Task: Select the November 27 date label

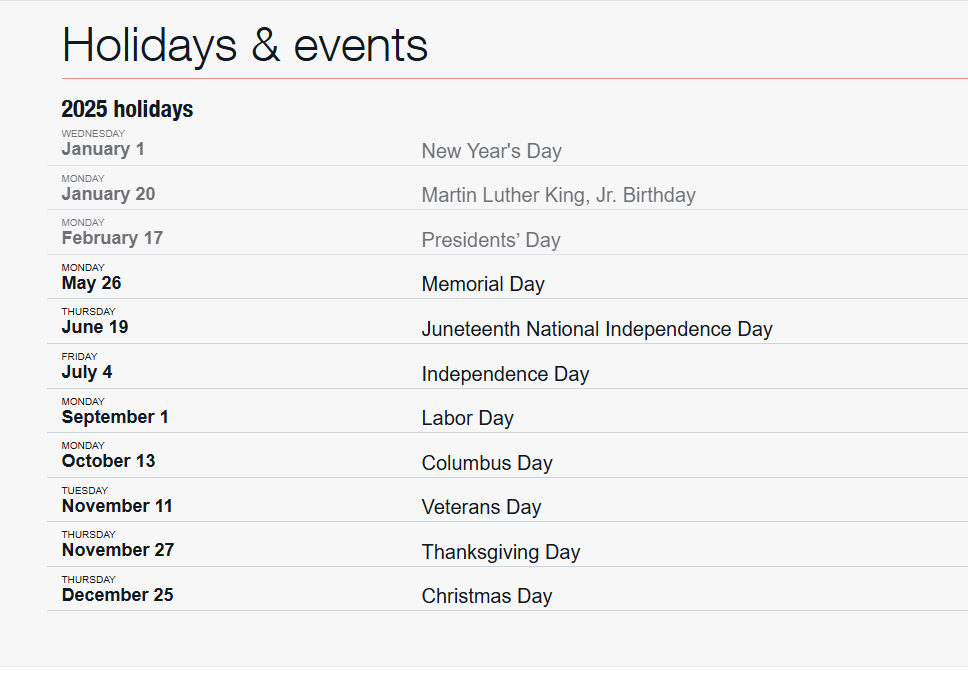Action: [118, 550]
